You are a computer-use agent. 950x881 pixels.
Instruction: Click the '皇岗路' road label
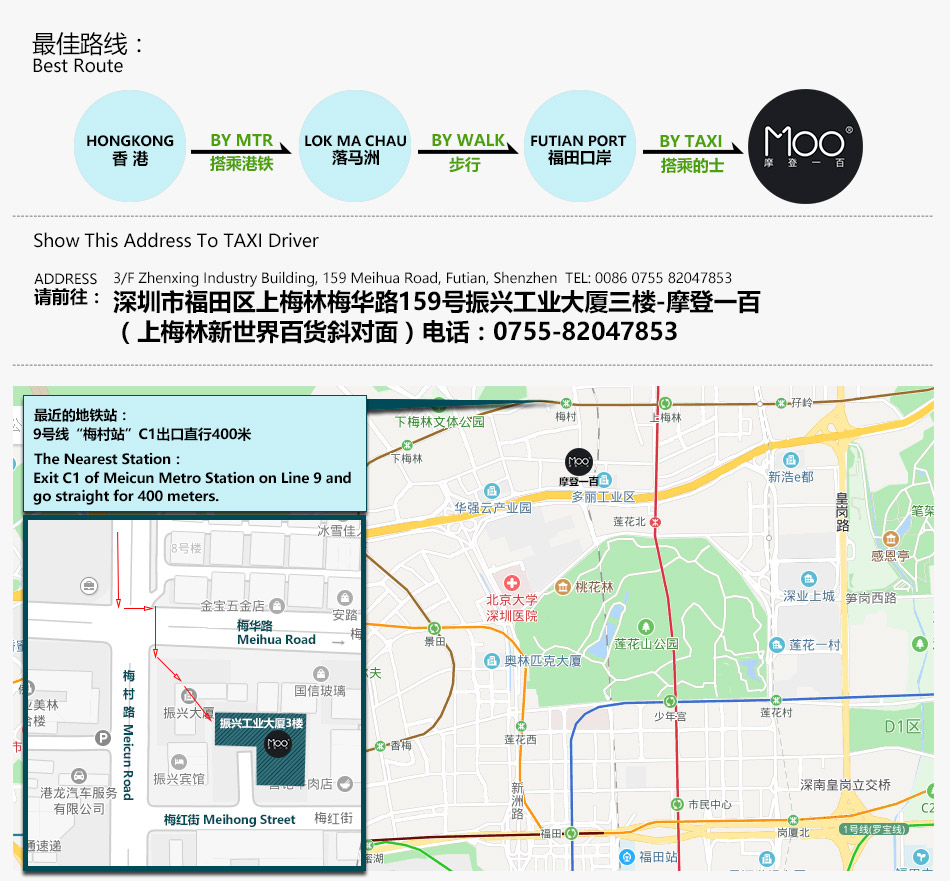(842, 512)
